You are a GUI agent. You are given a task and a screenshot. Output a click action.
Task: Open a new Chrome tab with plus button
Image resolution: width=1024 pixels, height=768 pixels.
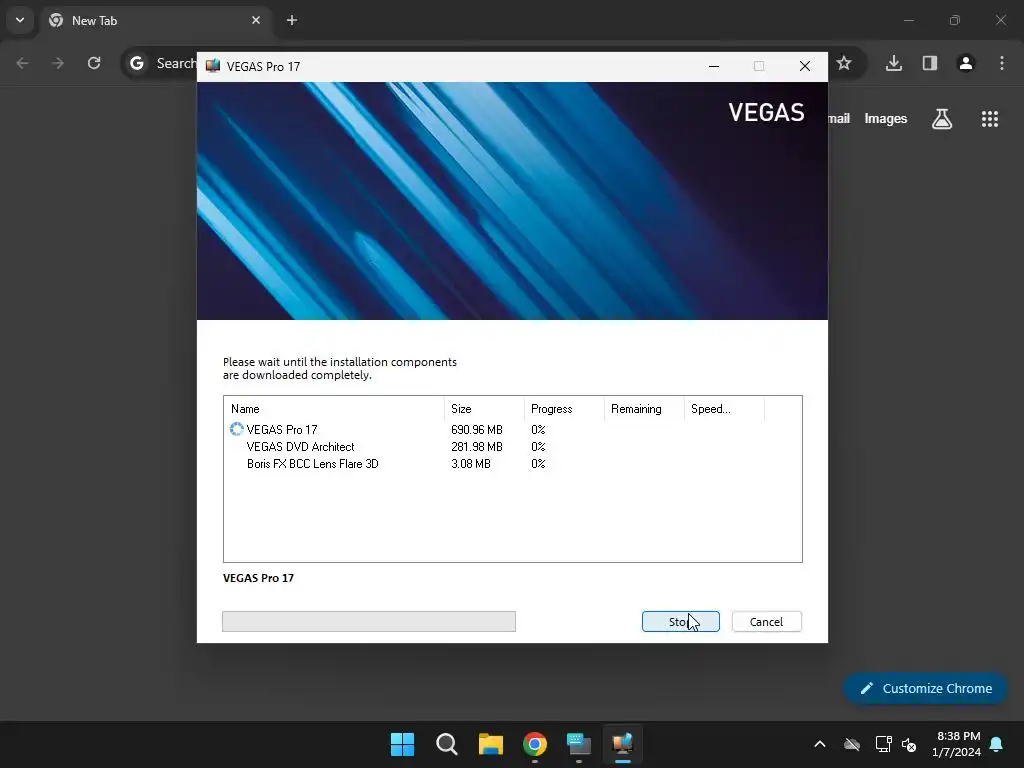point(292,20)
